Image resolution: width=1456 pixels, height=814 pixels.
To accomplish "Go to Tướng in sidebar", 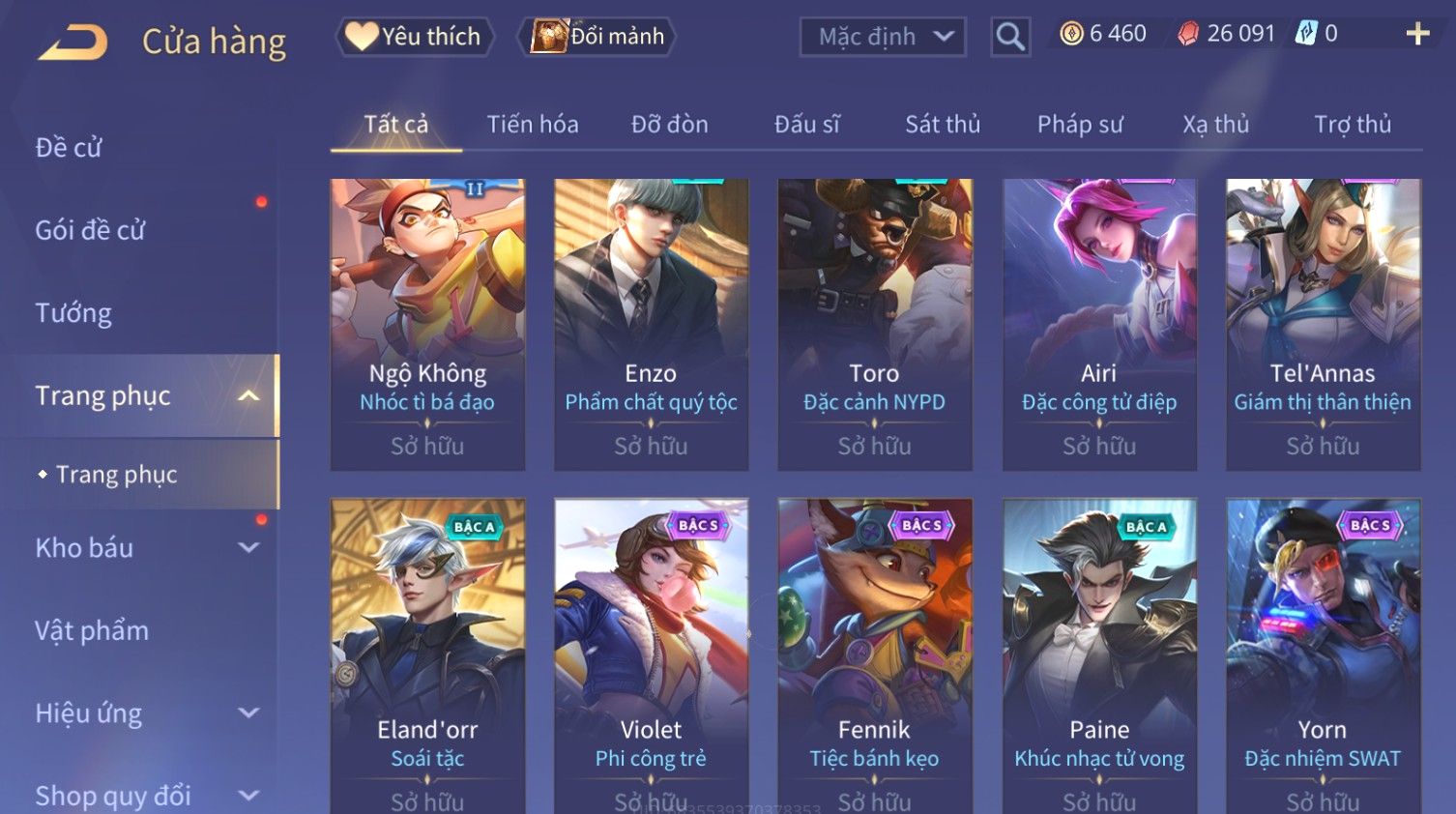I will pyautogui.click(x=73, y=313).
